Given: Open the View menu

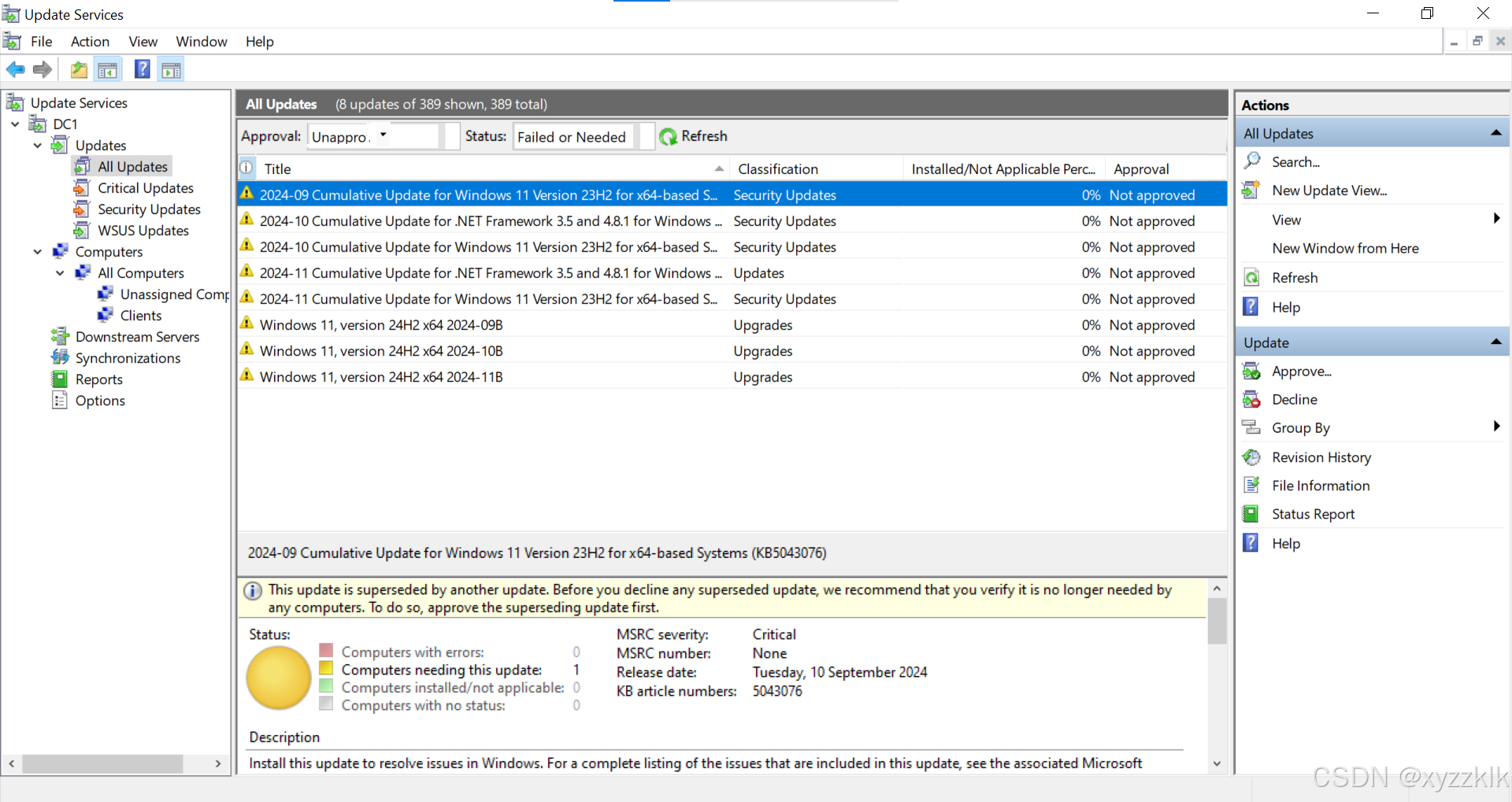Looking at the screenshot, I should pos(143,42).
